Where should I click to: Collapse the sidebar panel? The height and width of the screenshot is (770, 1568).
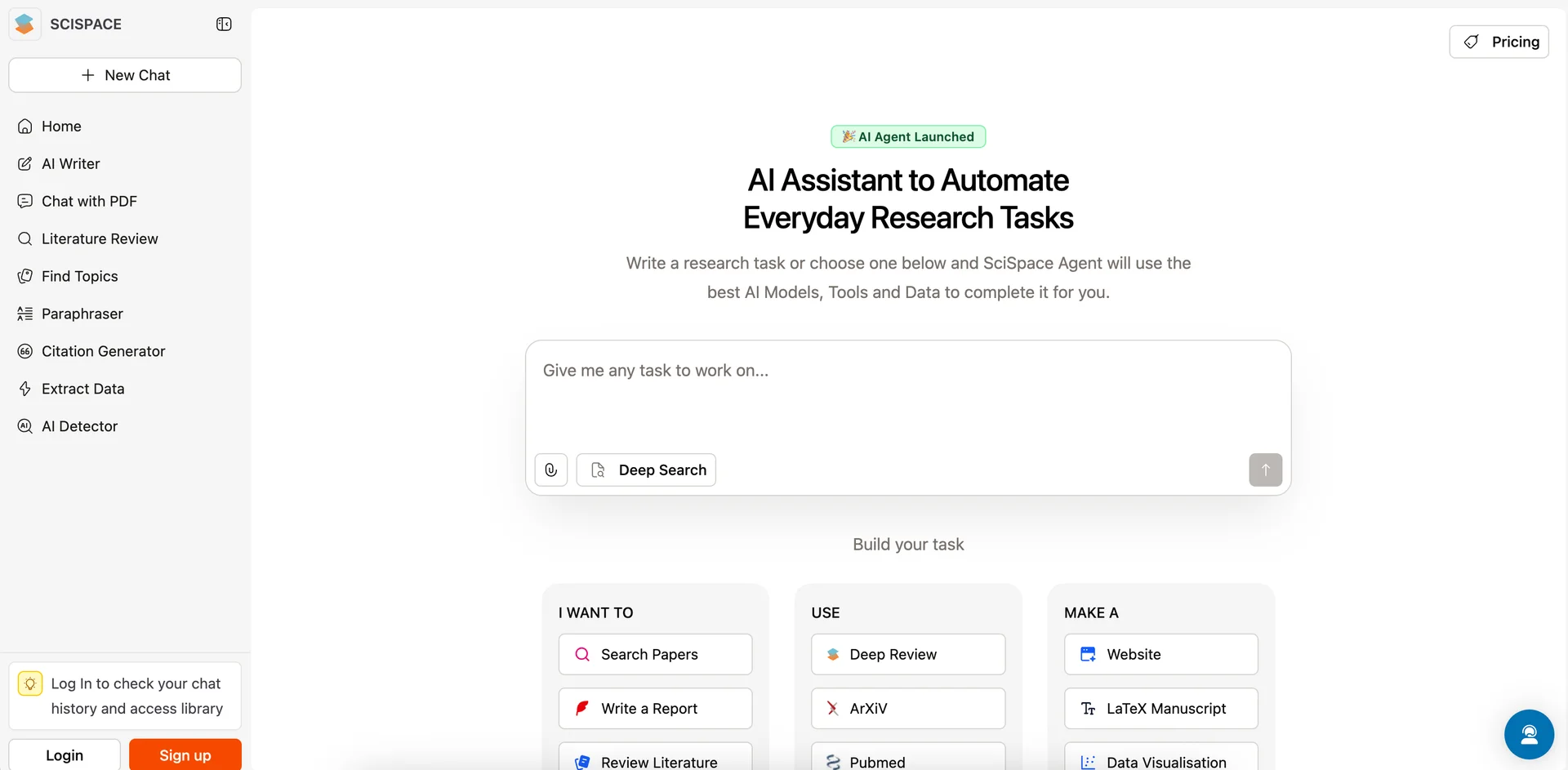pyautogui.click(x=224, y=24)
